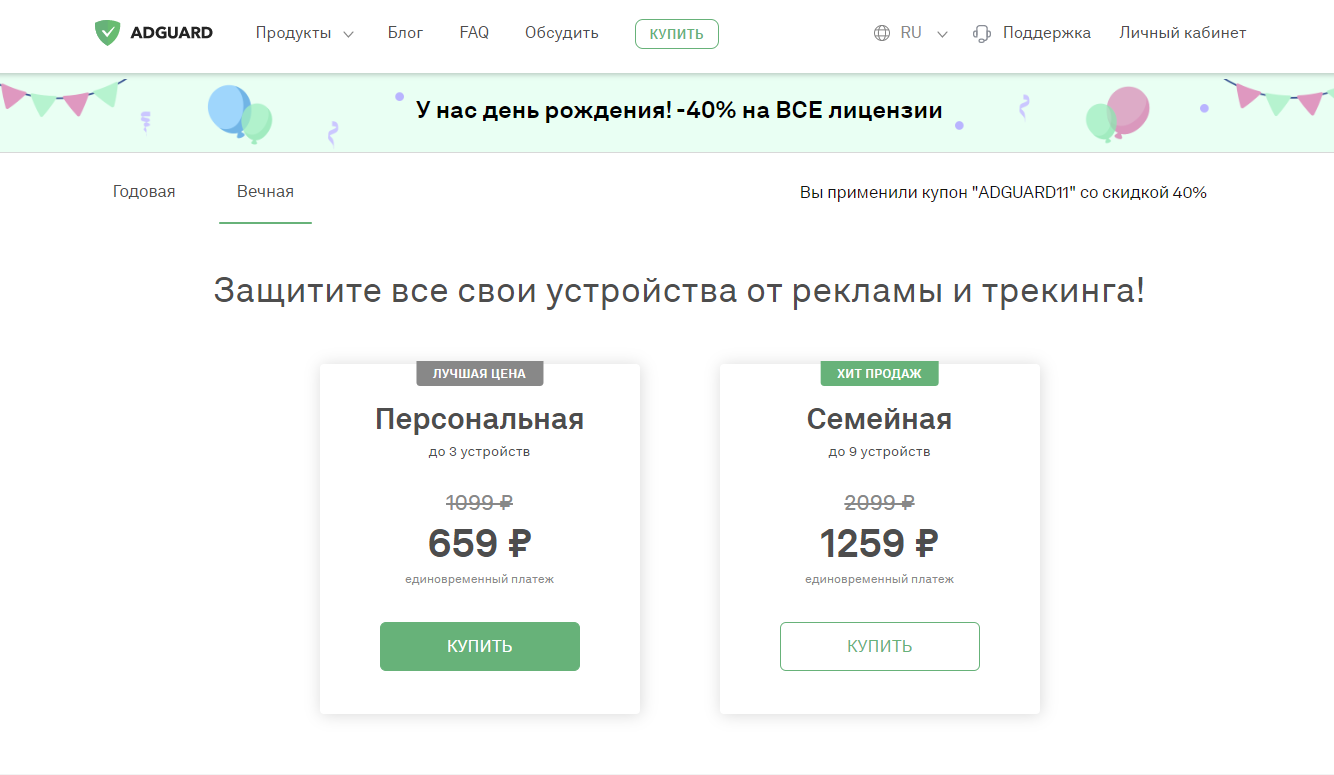Click the Персональная plan title
This screenshot has height=775, width=1334.
point(480,419)
